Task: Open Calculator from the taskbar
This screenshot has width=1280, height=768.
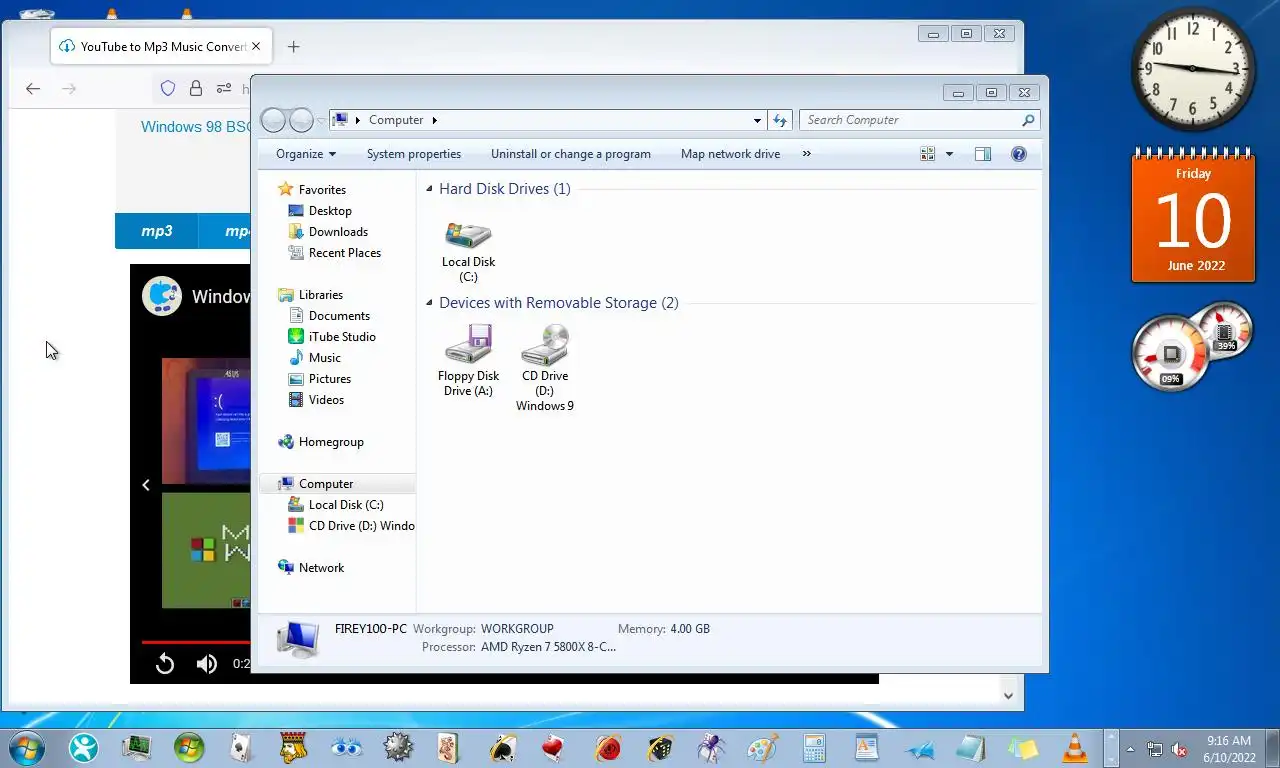Action: point(814,748)
